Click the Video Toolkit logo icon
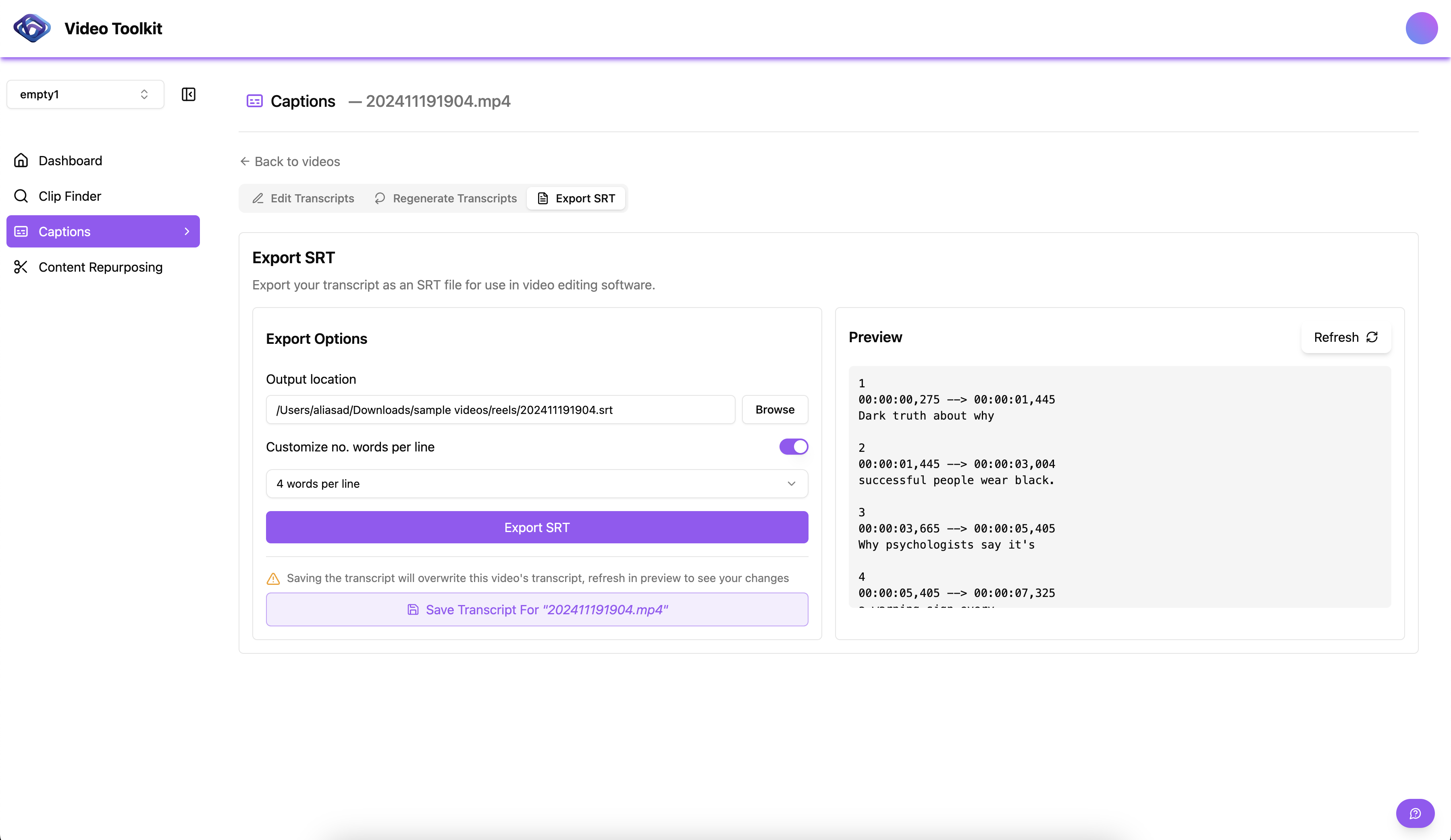Image resolution: width=1451 pixels, height=840 pixels. (32, 28)
